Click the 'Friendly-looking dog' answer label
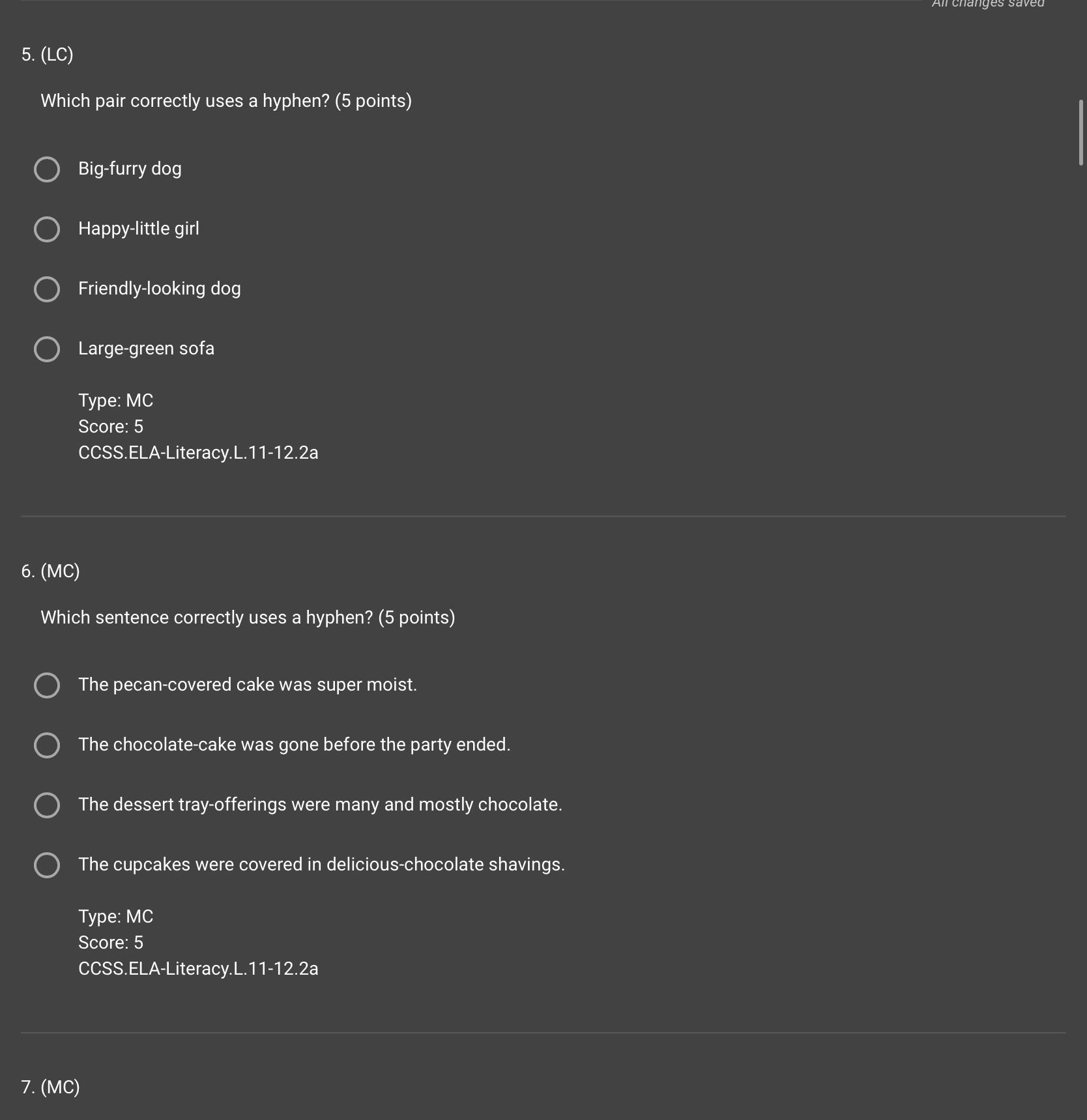Viewport: 1087px width, 1120px height. 160,289
